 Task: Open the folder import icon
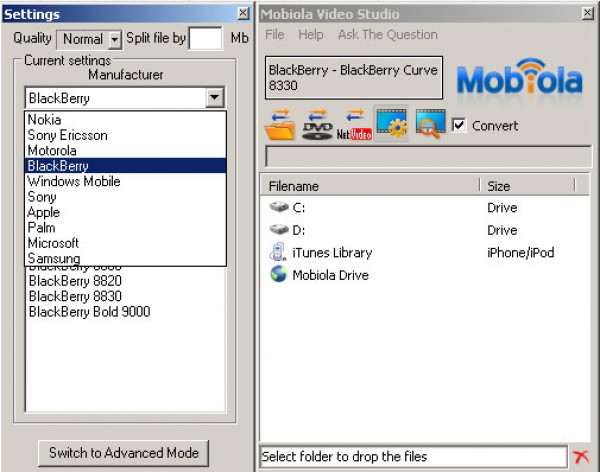(x=280, y=124)
